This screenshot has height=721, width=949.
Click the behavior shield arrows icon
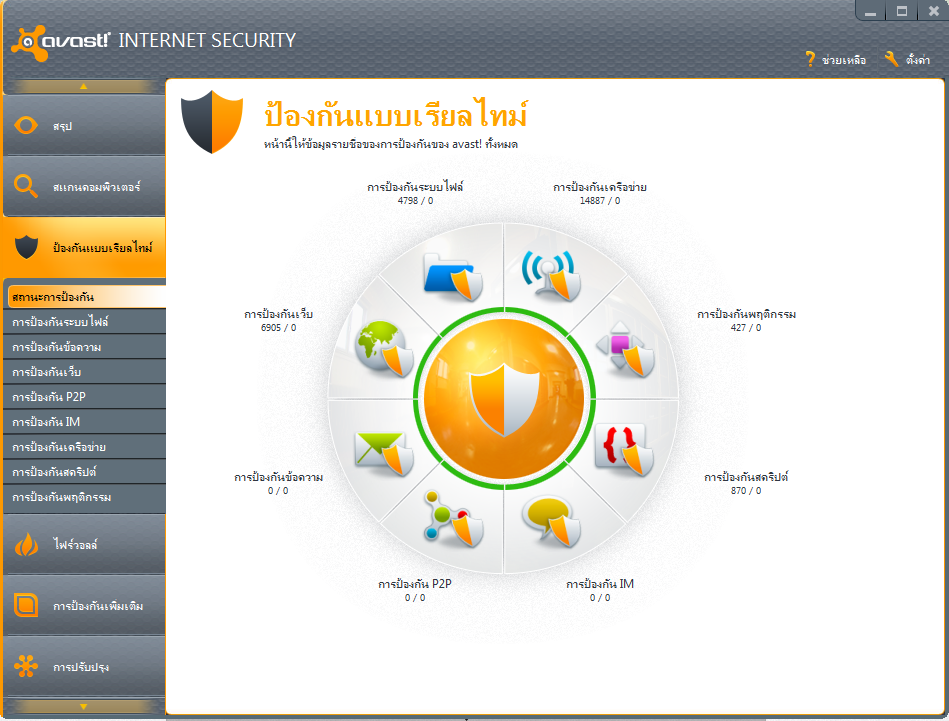click(625, 349)
